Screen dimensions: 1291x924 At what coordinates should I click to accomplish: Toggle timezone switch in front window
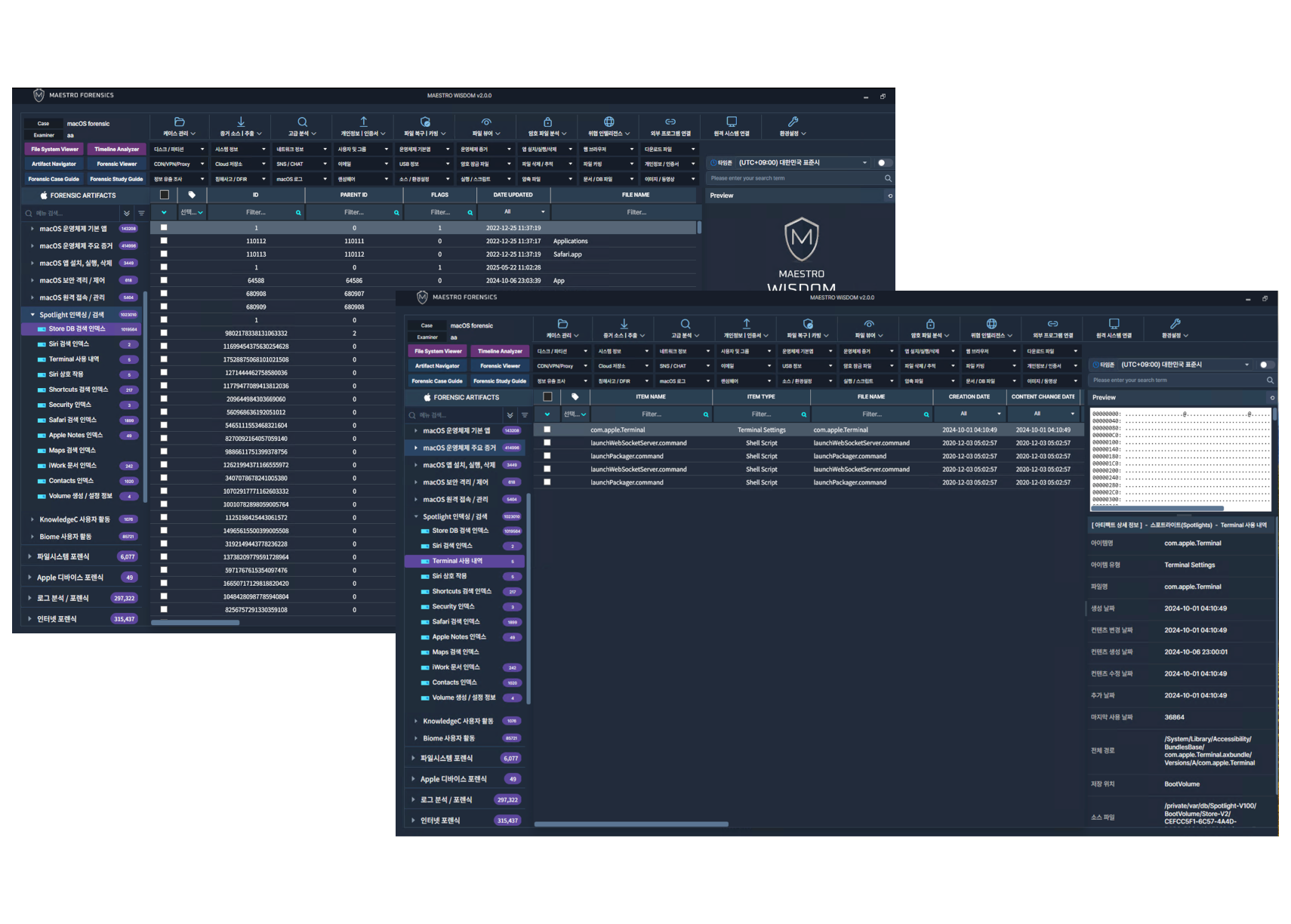pyautogui.click(x=1266, y=365)
